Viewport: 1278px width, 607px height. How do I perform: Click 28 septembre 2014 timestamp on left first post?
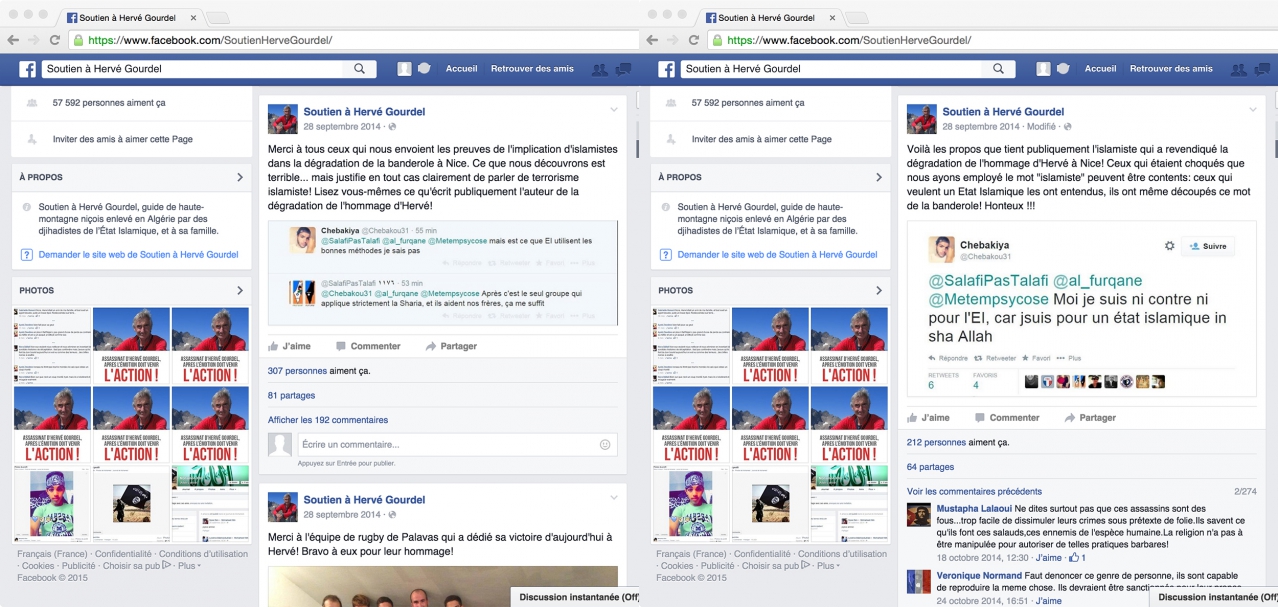coord(343,127)
